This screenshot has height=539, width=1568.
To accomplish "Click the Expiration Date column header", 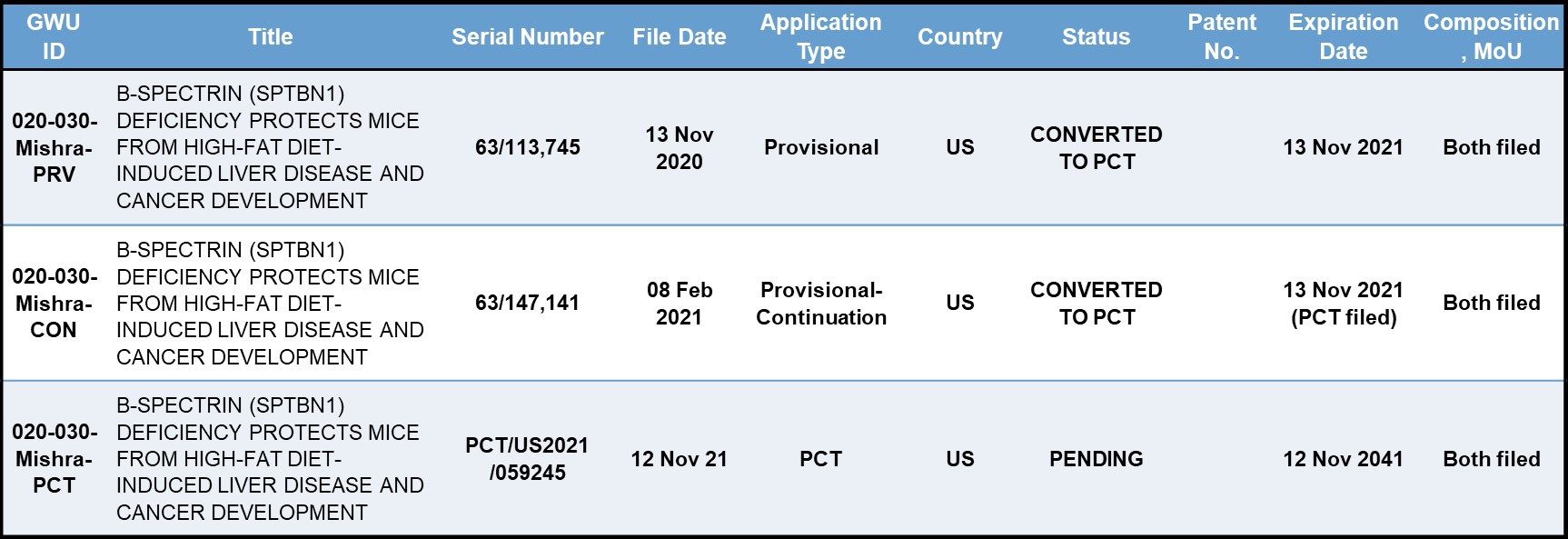I will tap(1343, 36).
